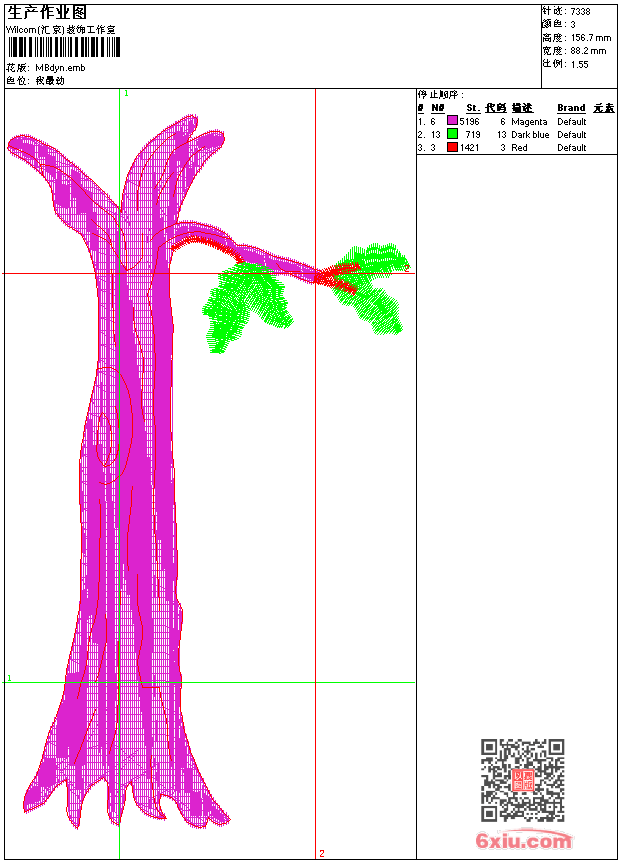The width and height of the screenshot is (620, 860).
Task: Click the St. stitch column header
Action: [472, 108]
